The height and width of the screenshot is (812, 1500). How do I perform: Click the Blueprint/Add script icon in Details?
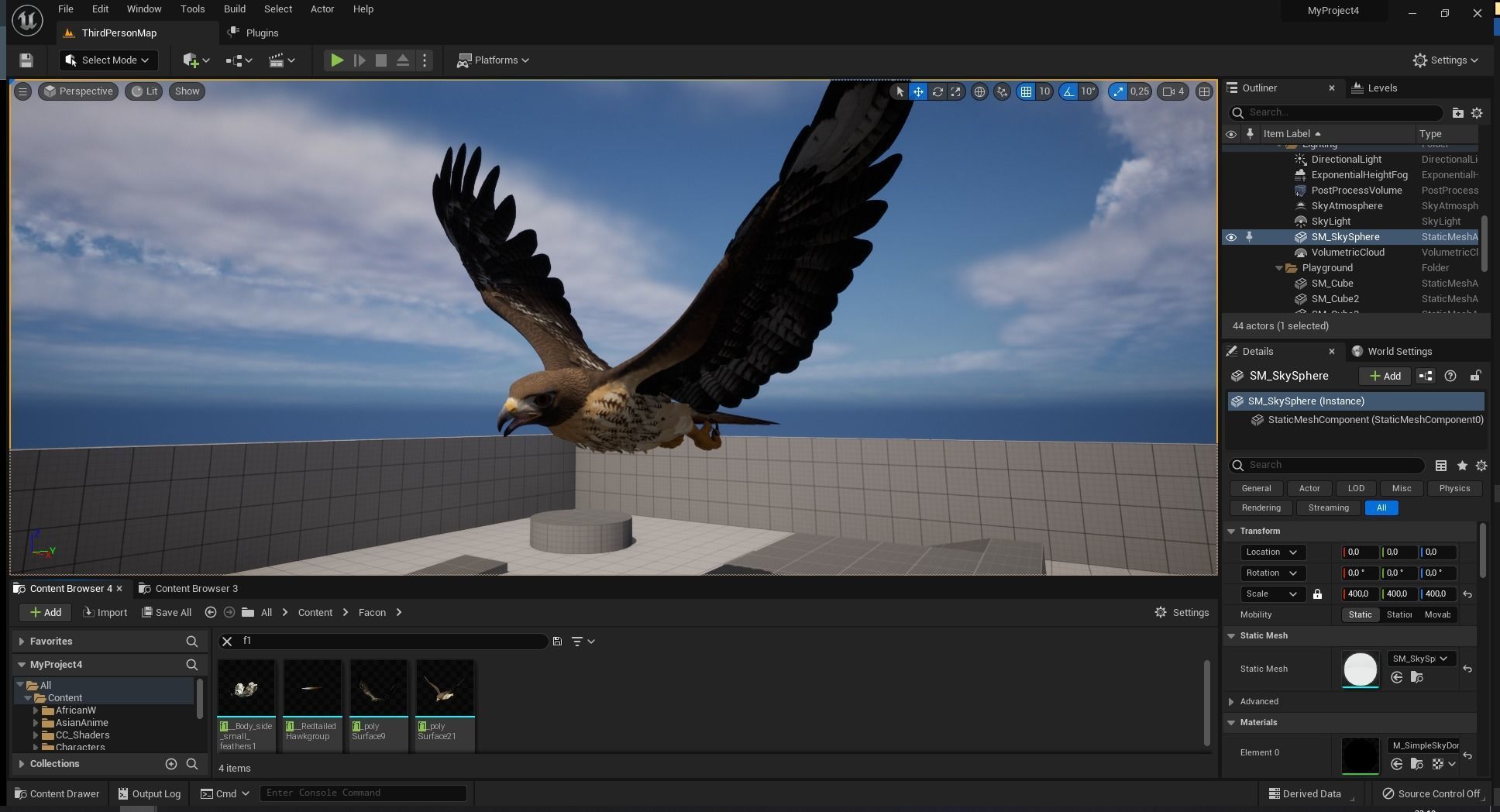click(x=1426, y=377)
